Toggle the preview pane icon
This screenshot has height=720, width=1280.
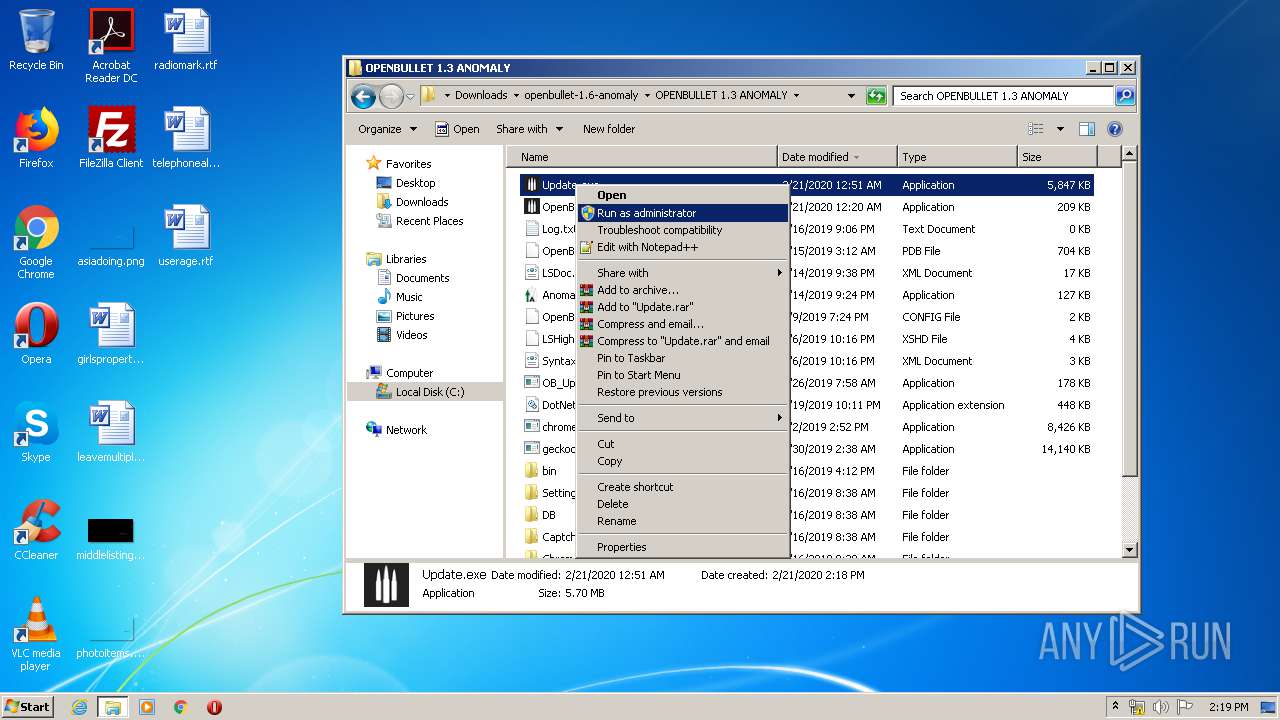[x=1087, y=129]
